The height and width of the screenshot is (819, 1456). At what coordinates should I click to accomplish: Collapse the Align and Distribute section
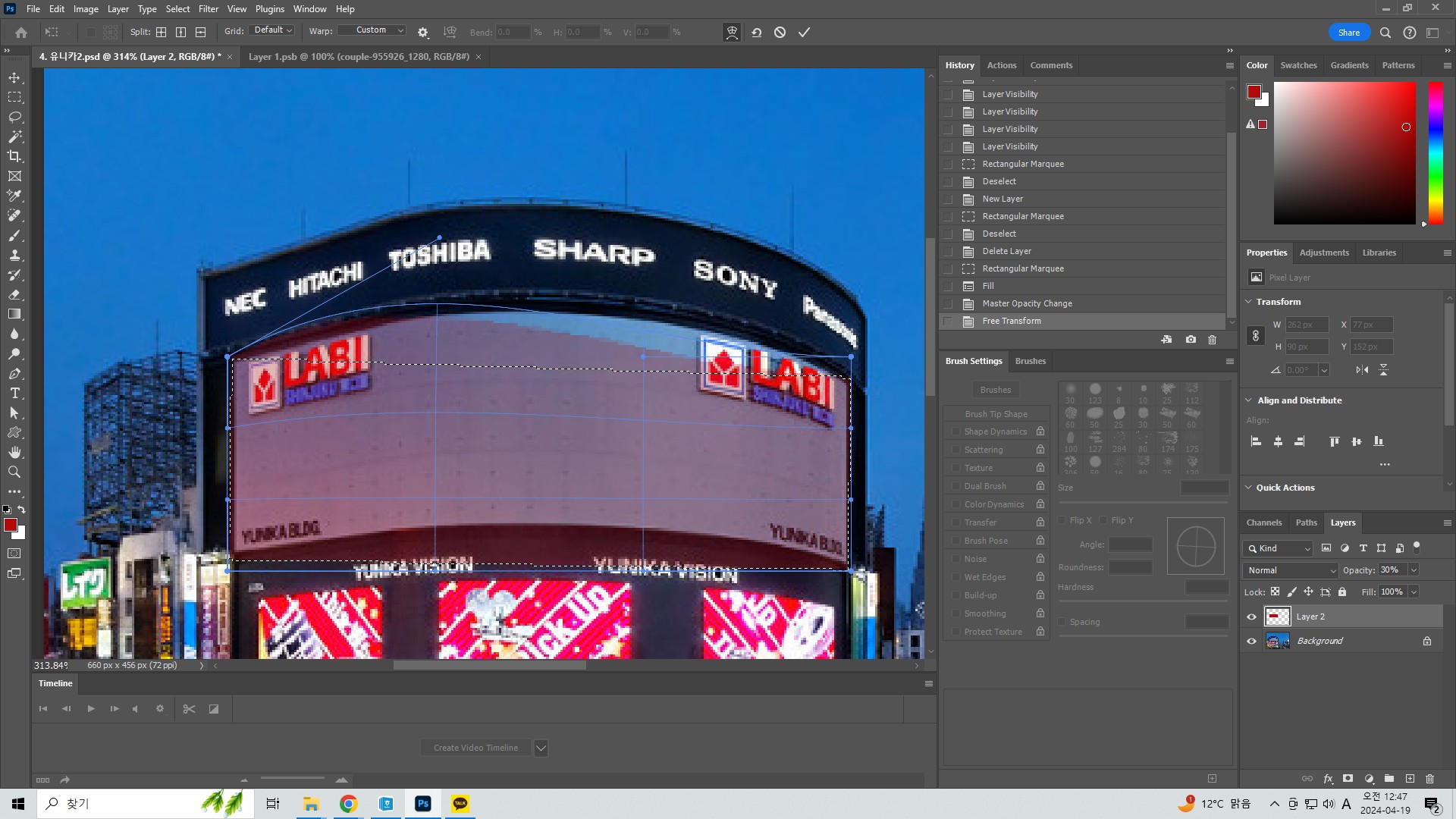tap(1249, 400)
